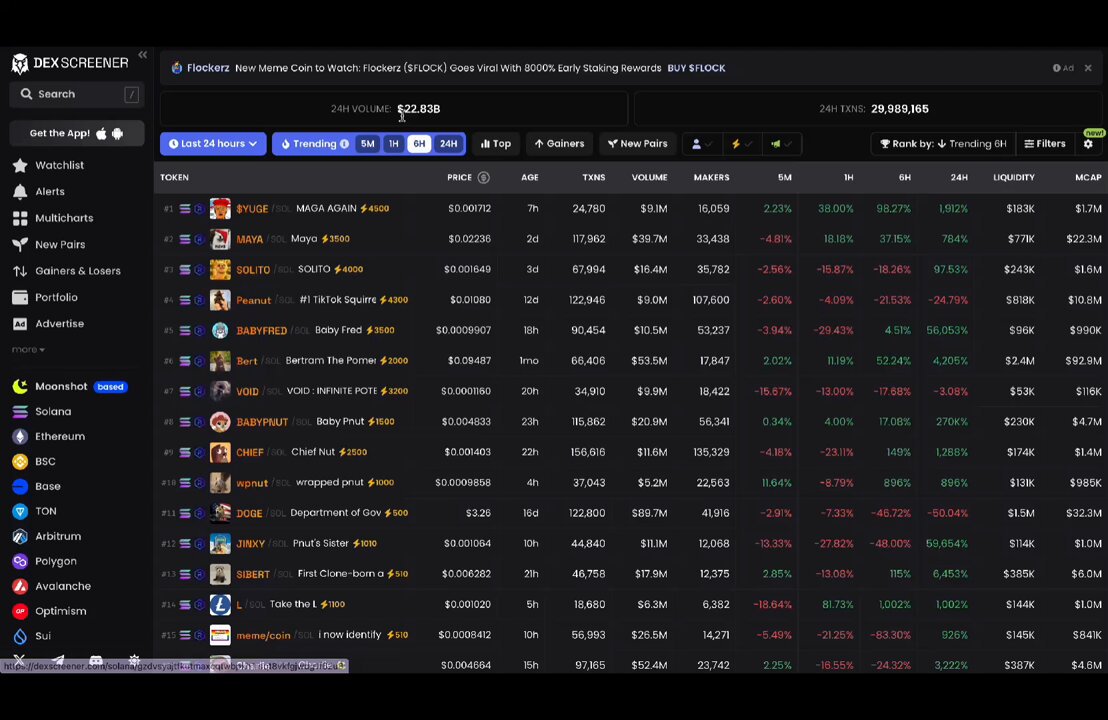Open Multicharts grid icon
The height and width of the screenshot is (720, 1108).
coord(20,218)
